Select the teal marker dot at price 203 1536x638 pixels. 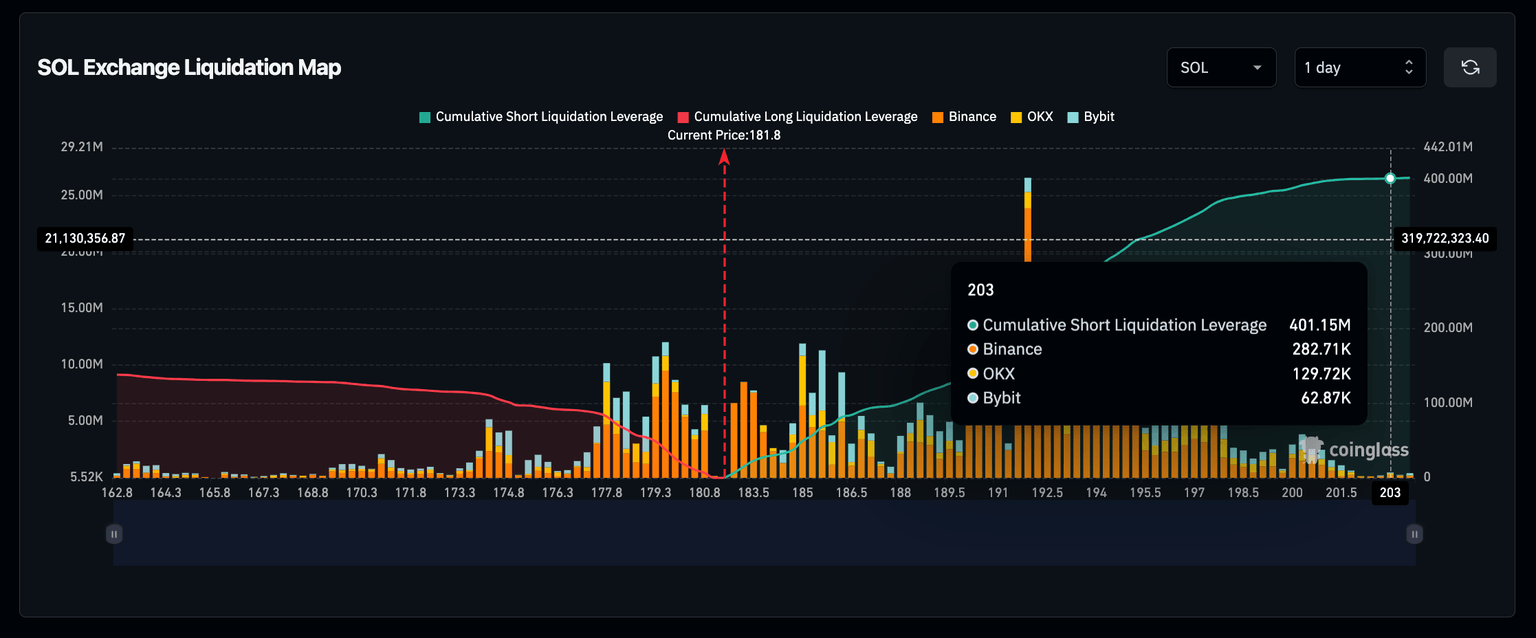(1390, 178)
